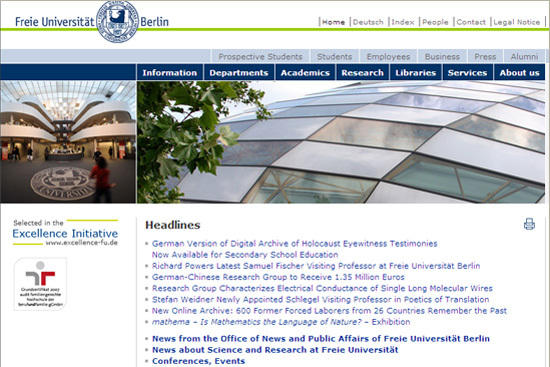The height and width of the screenshot is (367, 550).
Task: Open the Excellence Initiative banner
Action: (65, 233)
